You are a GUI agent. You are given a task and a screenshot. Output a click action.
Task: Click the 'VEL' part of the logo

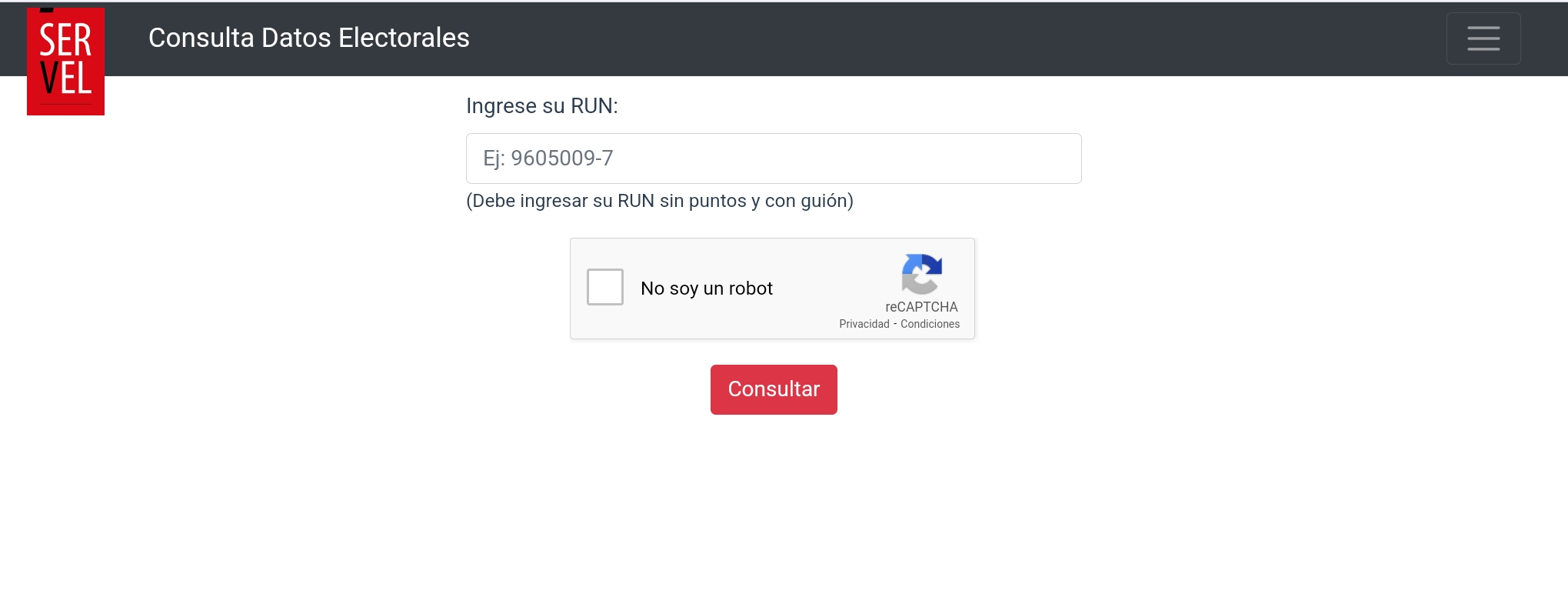click(x=65, y=78)
